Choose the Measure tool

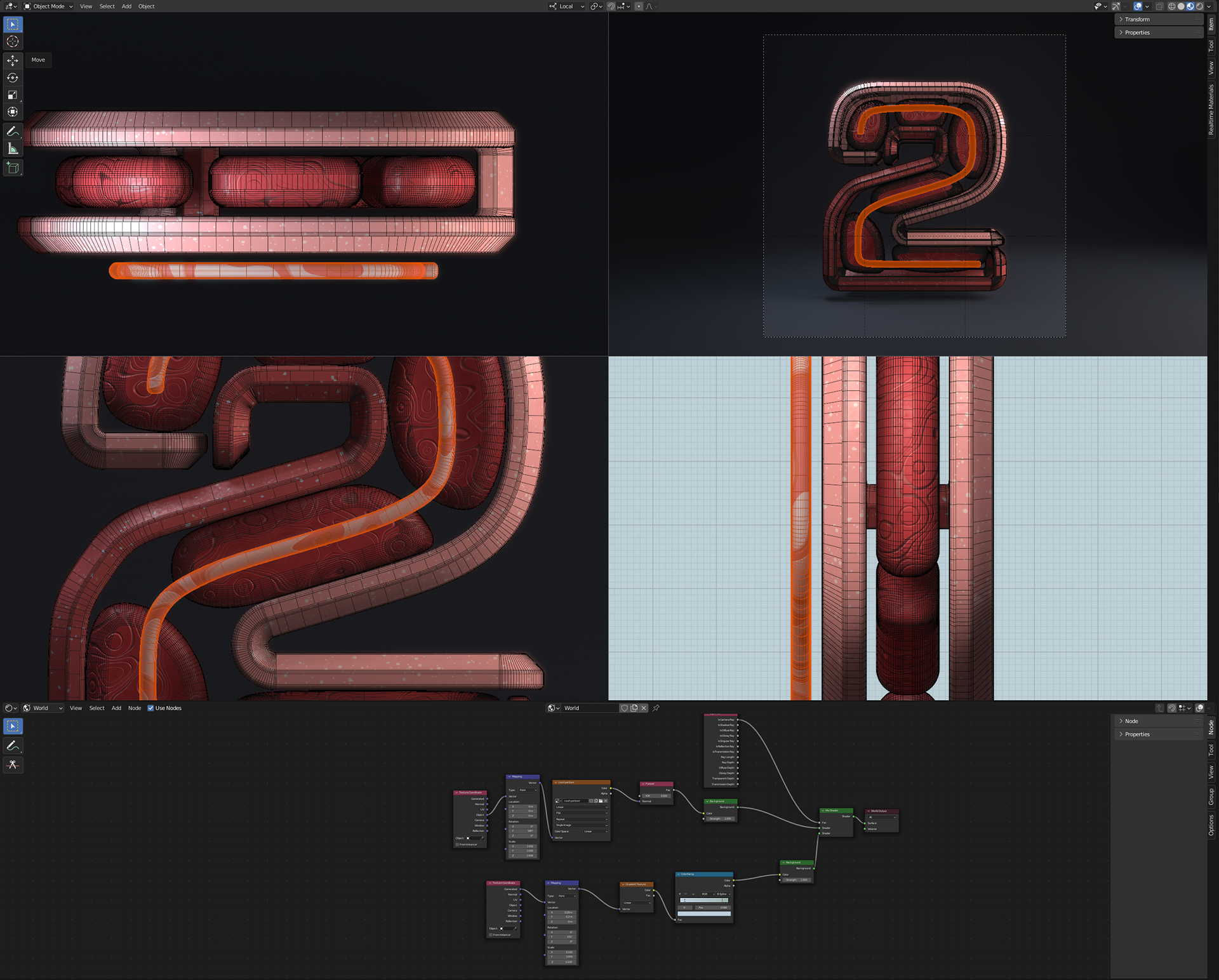(x=13, y=149)
